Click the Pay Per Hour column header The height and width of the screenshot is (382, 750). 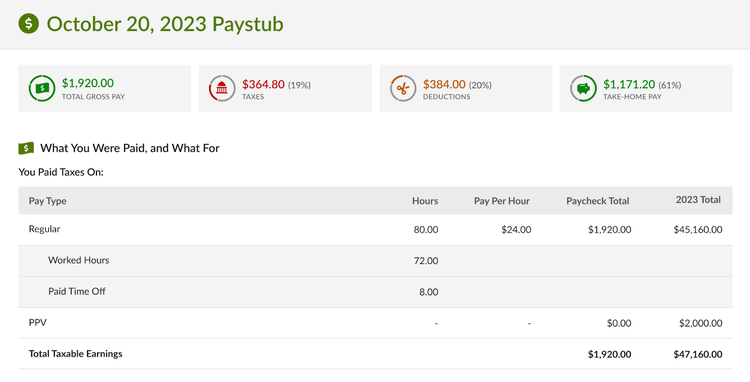pos(502,201)
